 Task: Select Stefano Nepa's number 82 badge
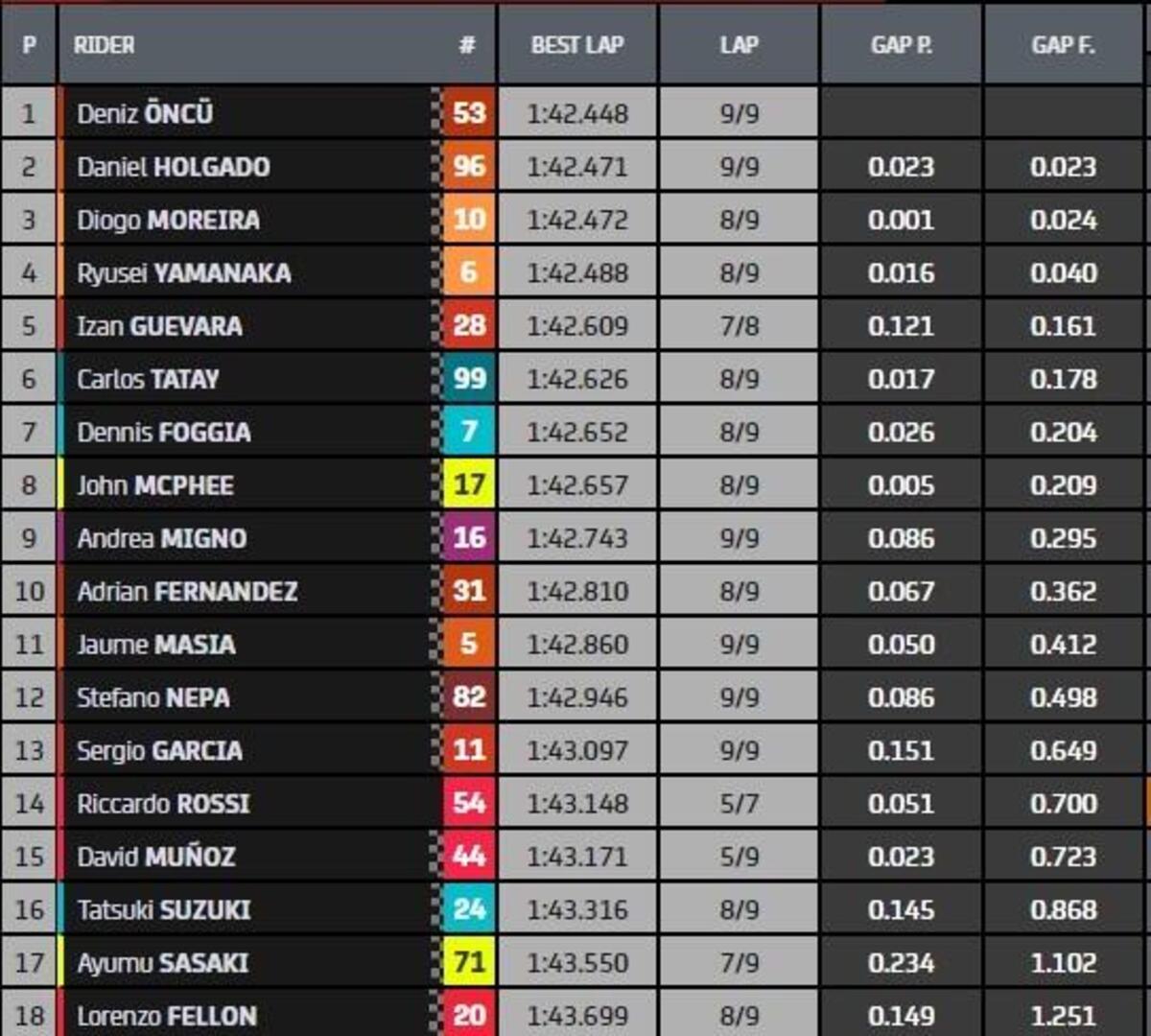[468, 697]
